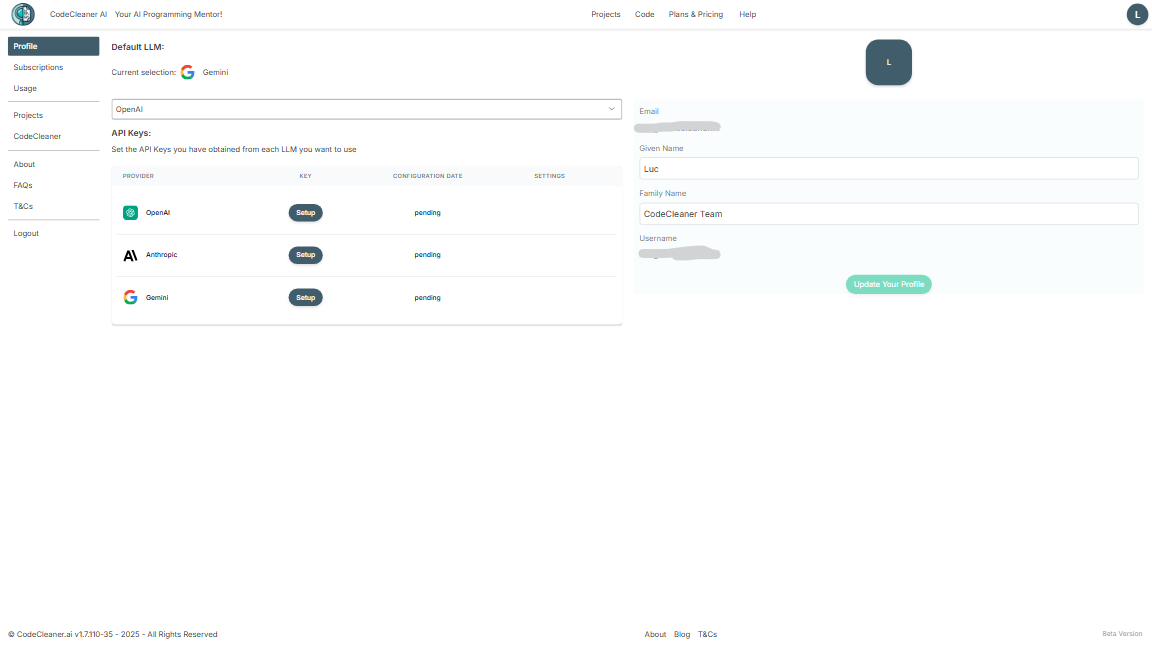Open T&Cs in the sidebar
Image resolution: width=1152 pixels, height=648 pixels.
pos(23,206)
